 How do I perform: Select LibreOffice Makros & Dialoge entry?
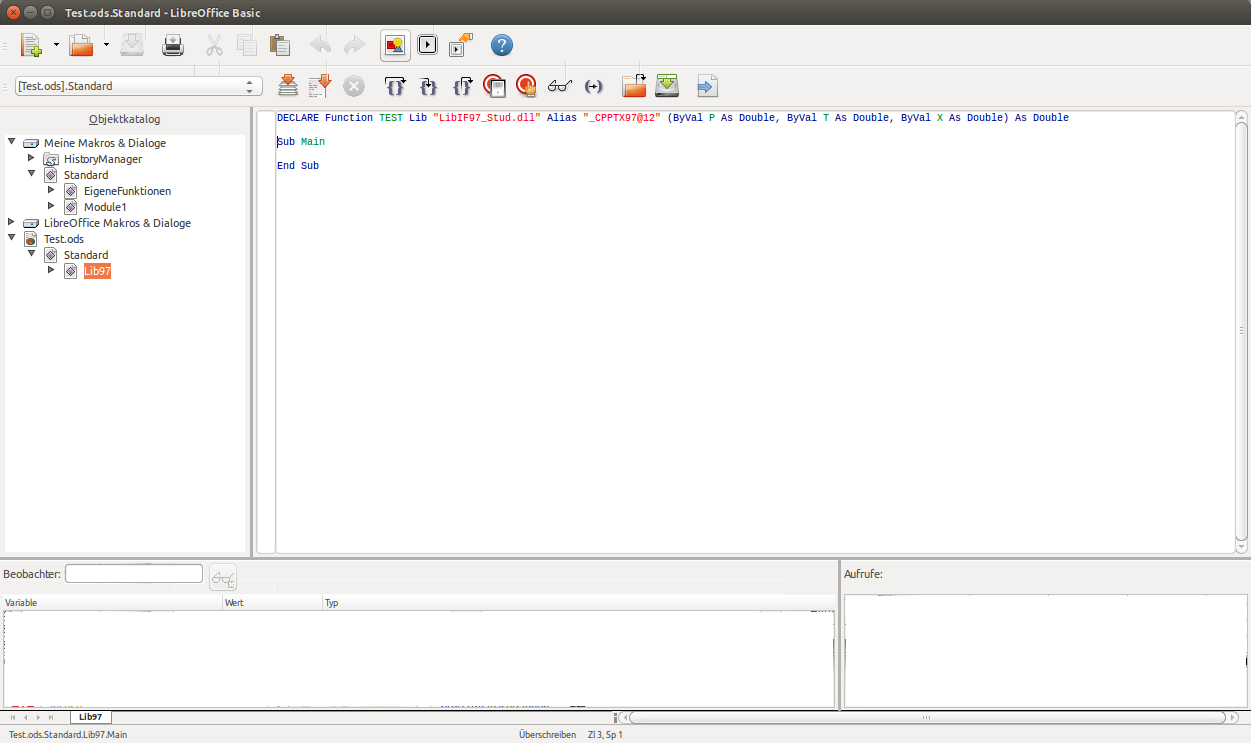[x=117, y=223]
